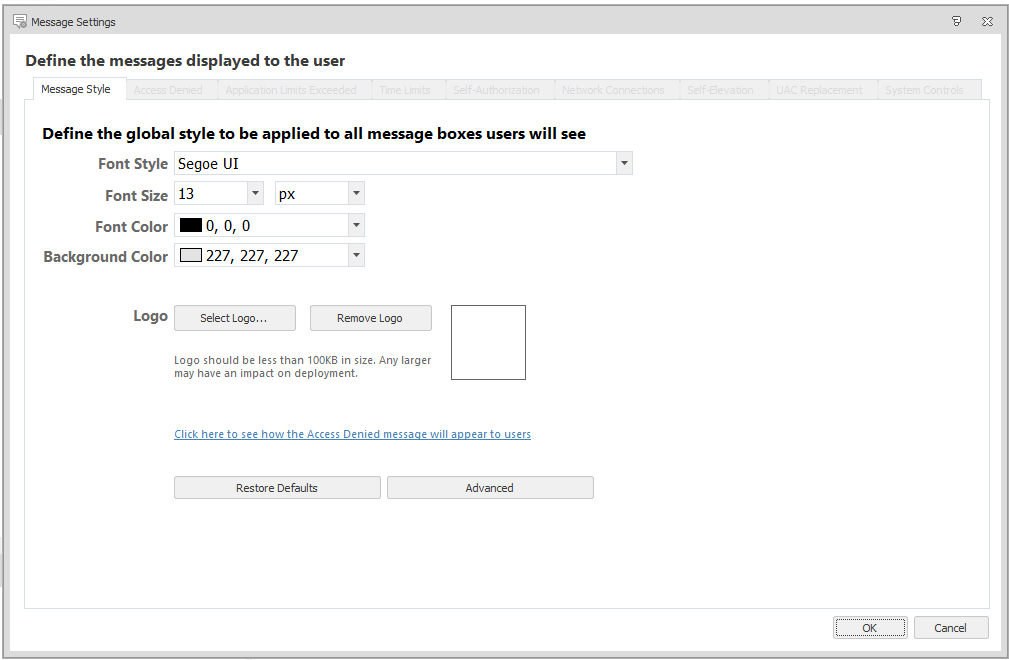The width and height of the screenshot is (1009, 660).
Task: Open the Font Size dropdown
Action: tap(255, 192)
